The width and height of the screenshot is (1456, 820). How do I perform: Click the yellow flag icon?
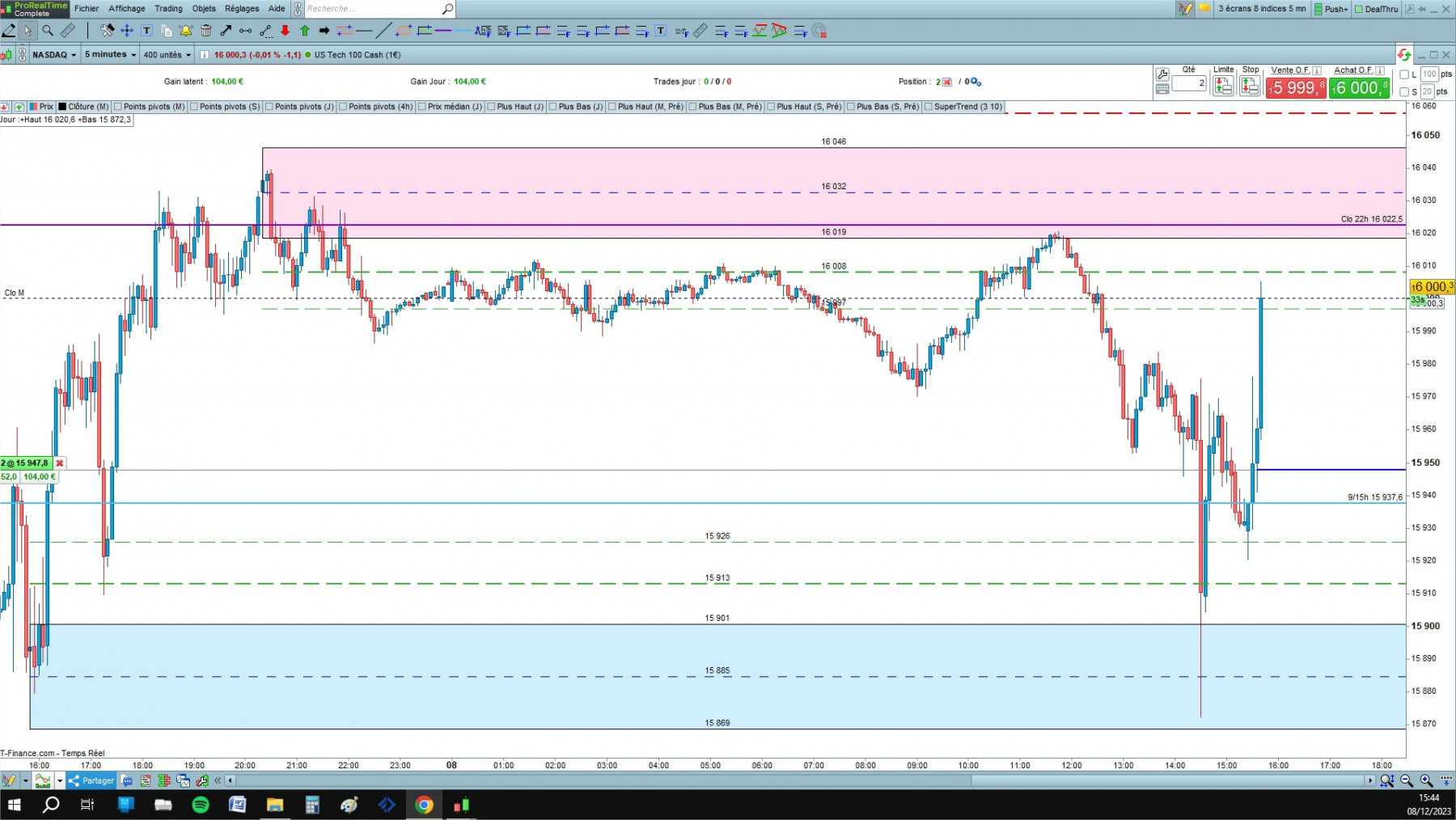click(1204, 9)
